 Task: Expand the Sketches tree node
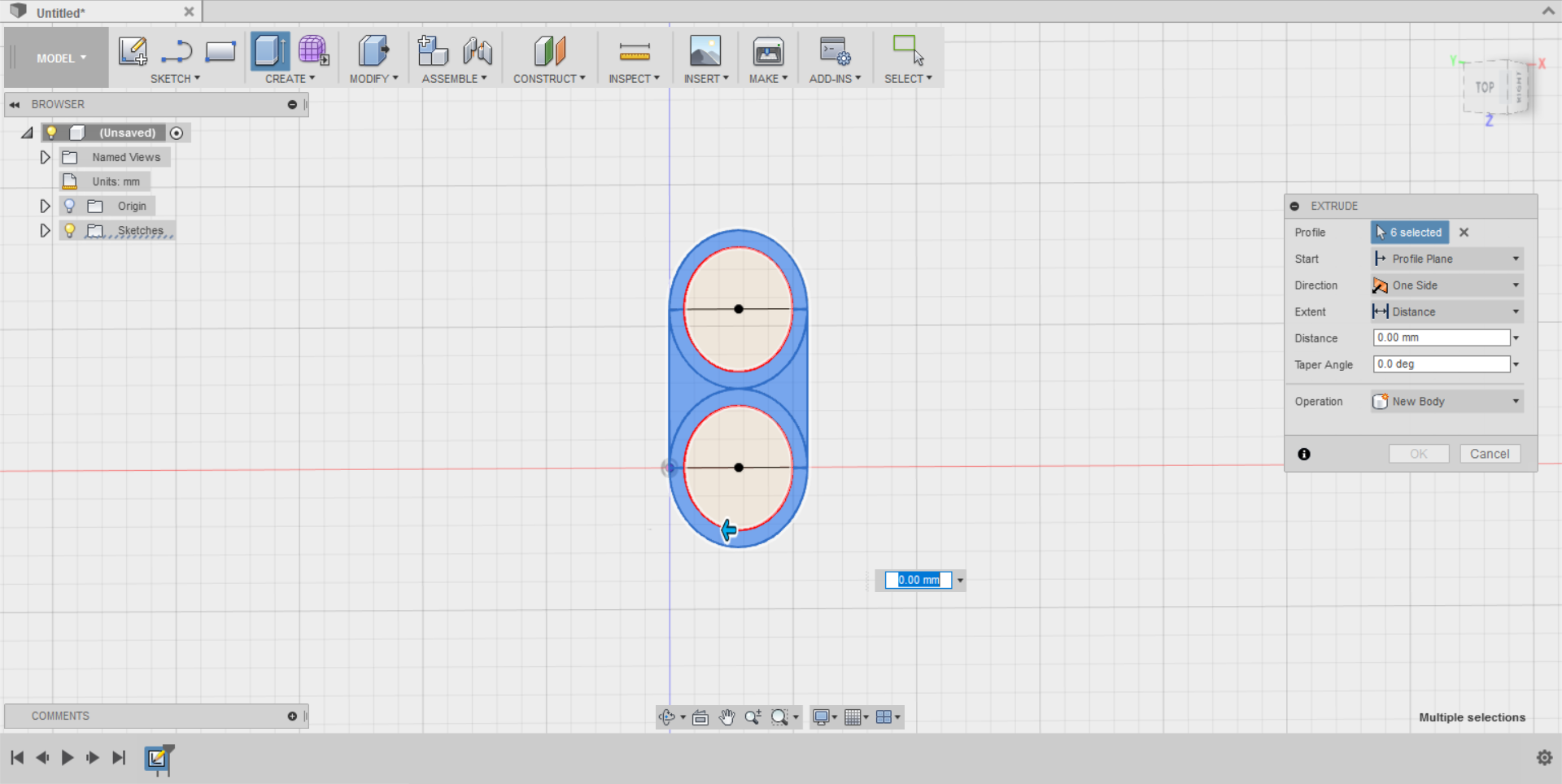point(45,230)
